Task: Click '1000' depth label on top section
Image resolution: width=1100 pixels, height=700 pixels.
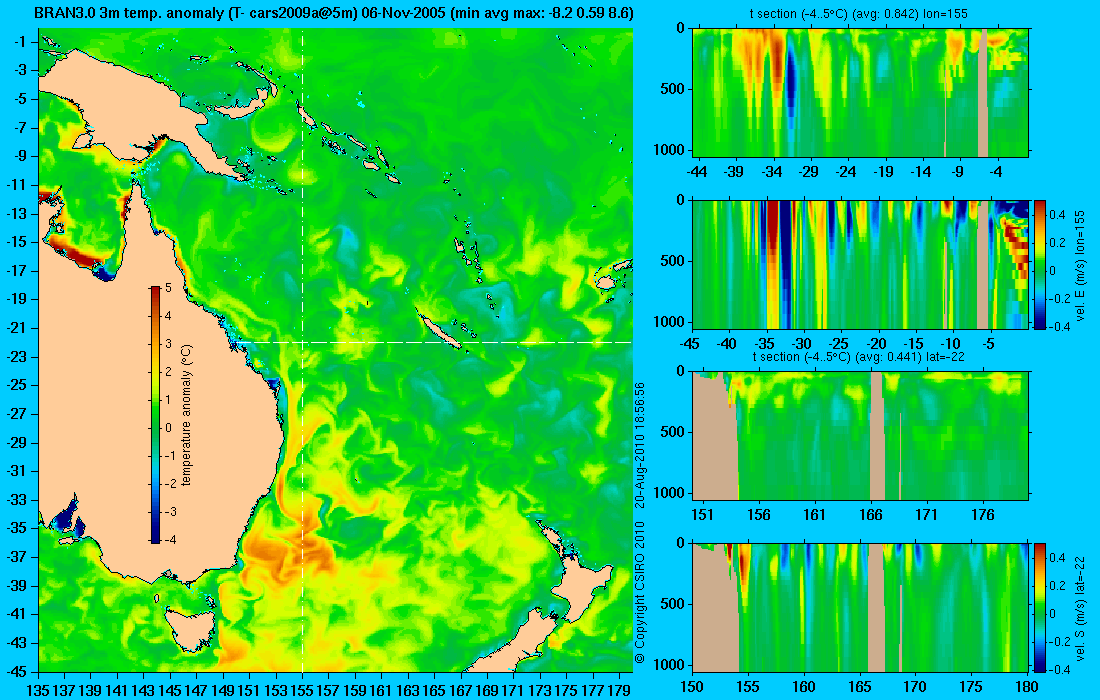Action: pyautogui.click(x=669, y=150)
